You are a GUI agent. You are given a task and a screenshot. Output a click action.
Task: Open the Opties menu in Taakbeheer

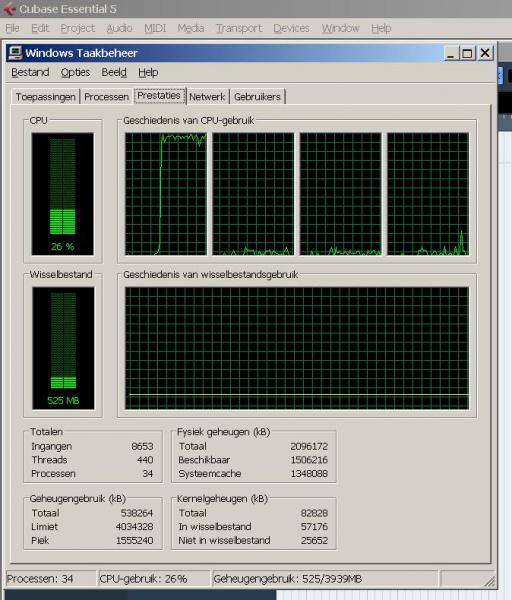75,72
